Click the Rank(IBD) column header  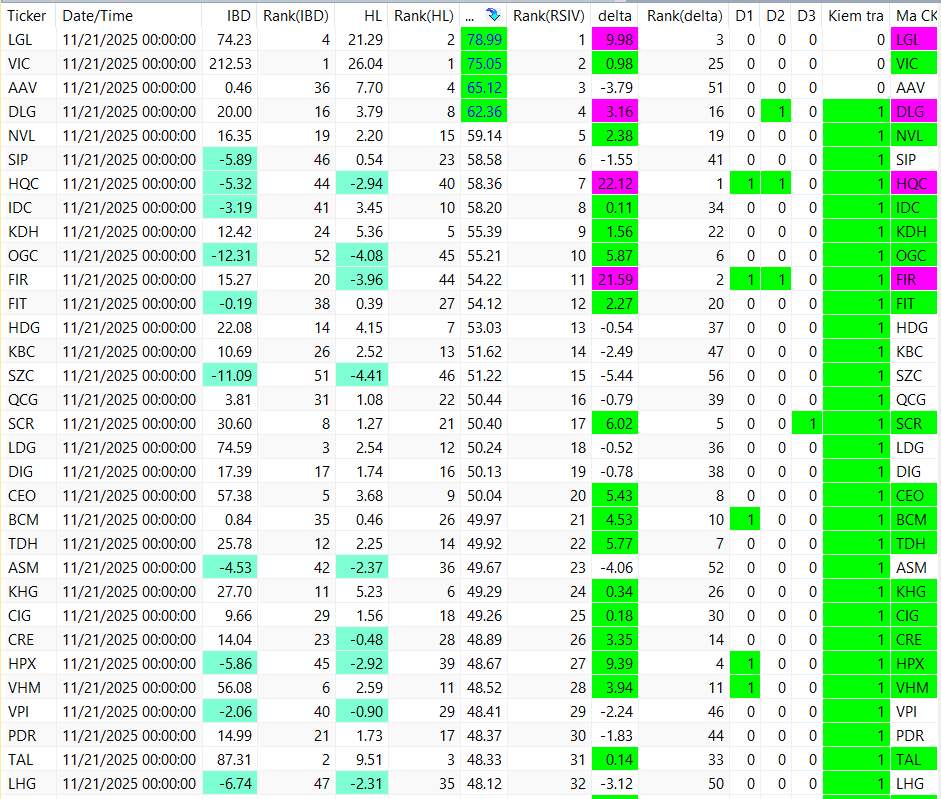point(296,16)
